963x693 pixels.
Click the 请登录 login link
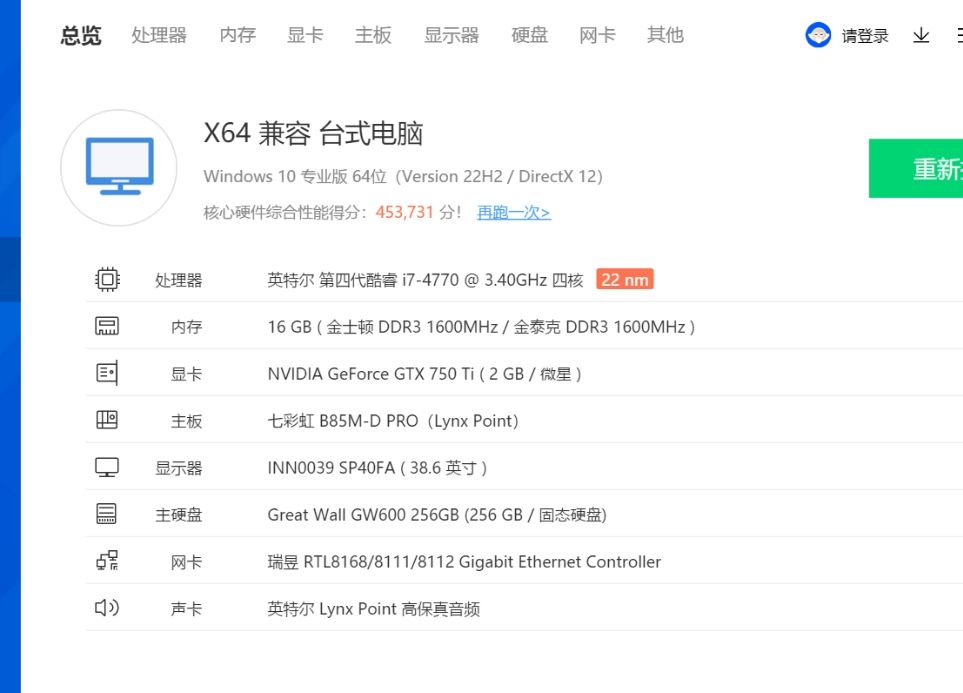coord(865,36)
